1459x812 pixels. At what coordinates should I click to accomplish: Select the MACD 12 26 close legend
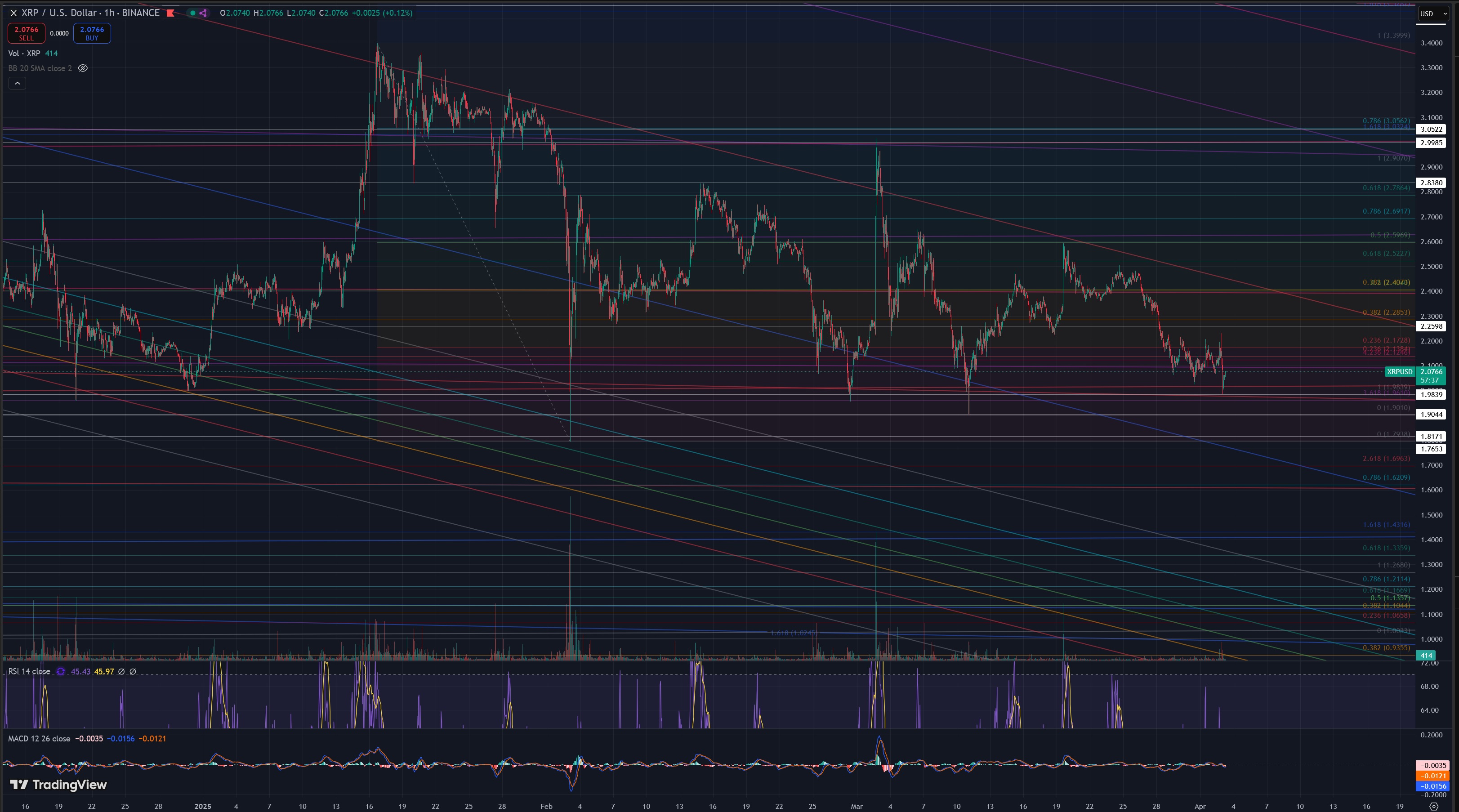tap(39, 738)
